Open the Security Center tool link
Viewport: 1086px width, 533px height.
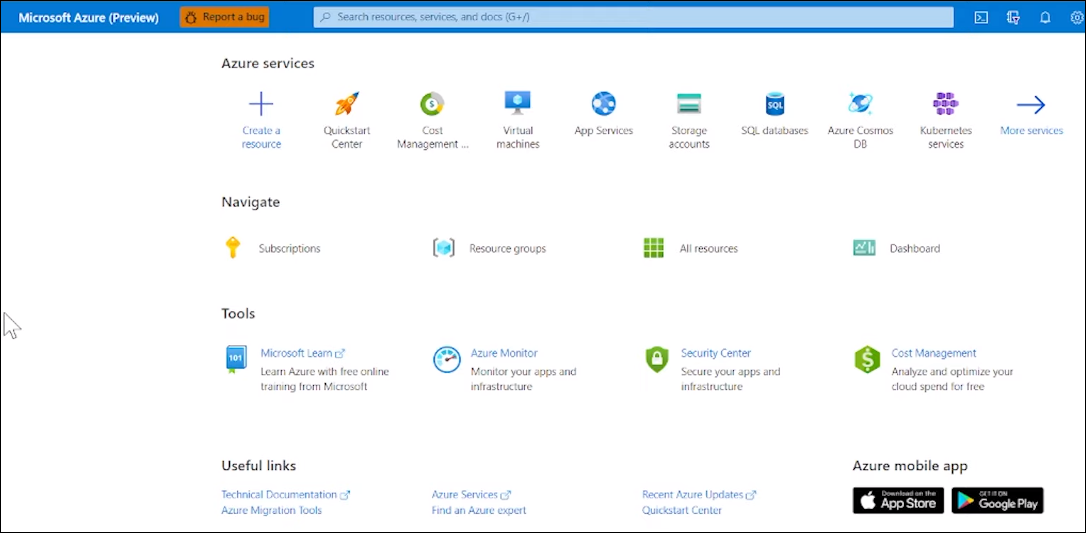pyautogui.click(x=716, y=353)
